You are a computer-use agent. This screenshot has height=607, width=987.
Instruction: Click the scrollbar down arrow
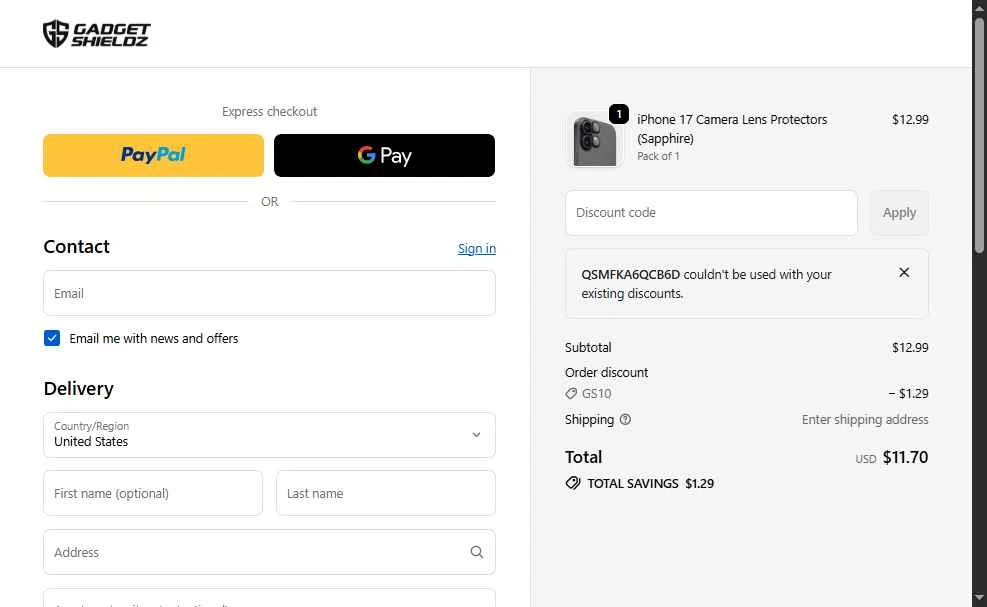(979, 598)
